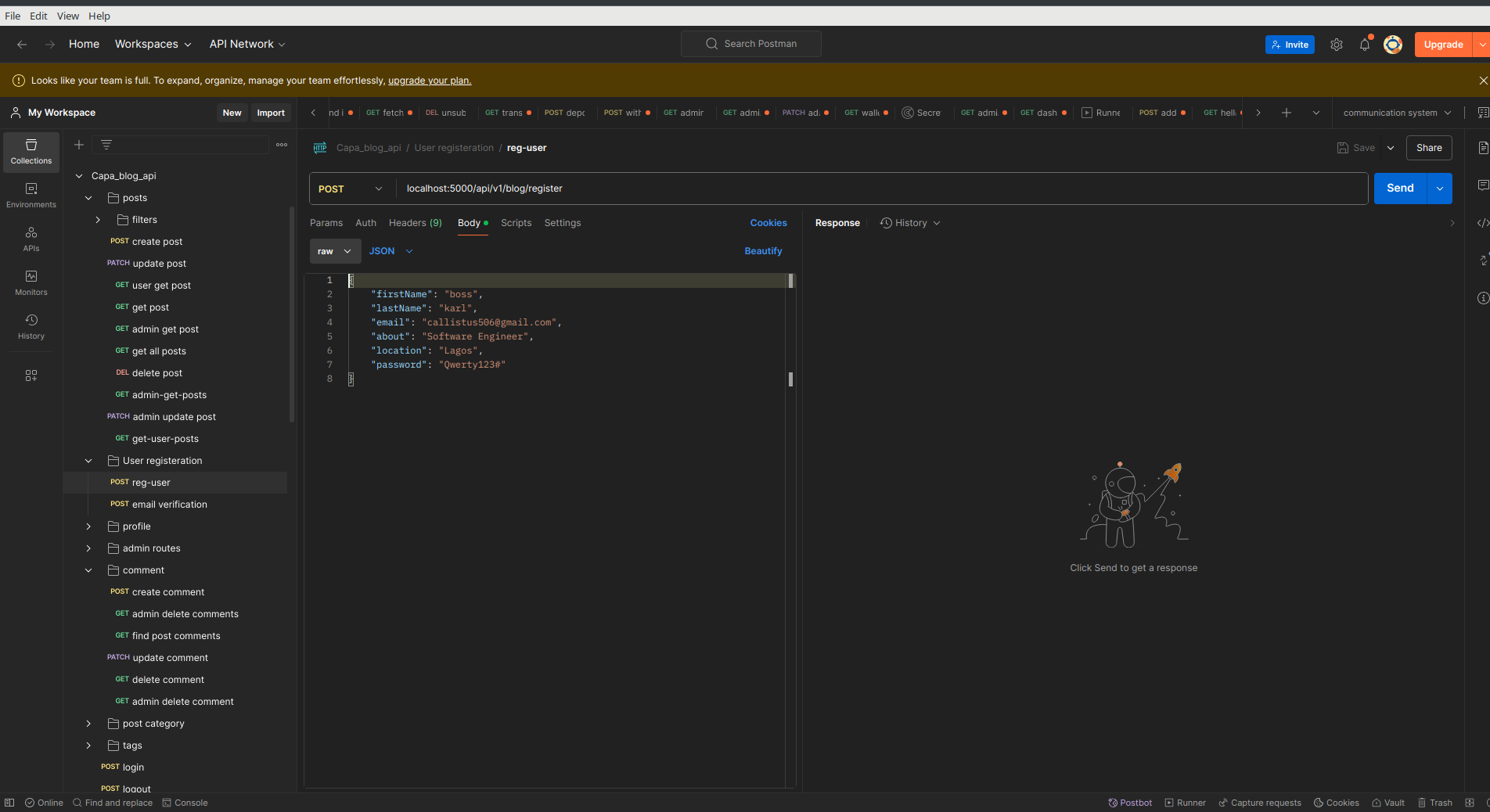Go forward using the right arrow

pyautogui.click(x=50, y=45)
